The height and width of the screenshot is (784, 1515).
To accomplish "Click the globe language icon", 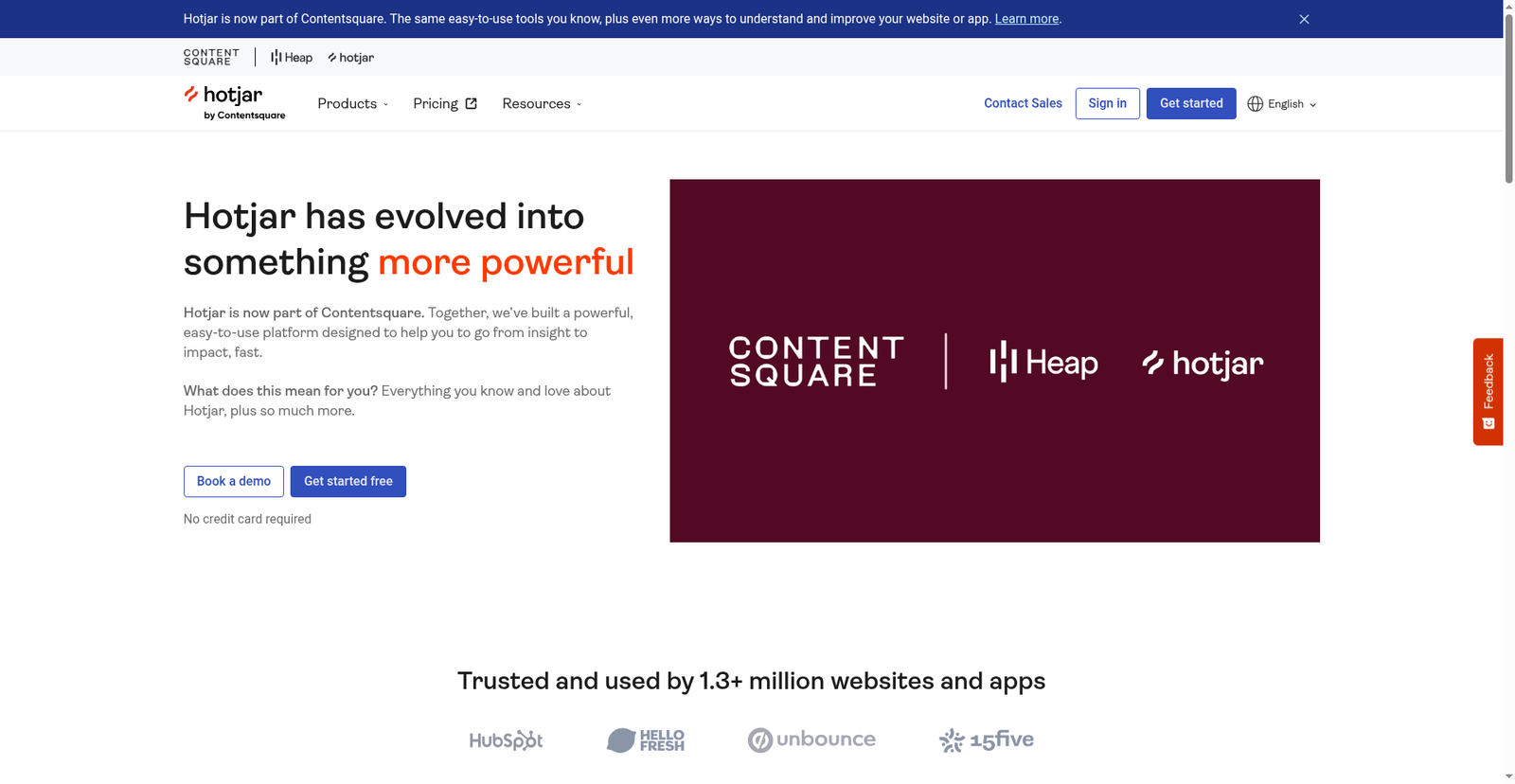I will (x=1256, y=104).
